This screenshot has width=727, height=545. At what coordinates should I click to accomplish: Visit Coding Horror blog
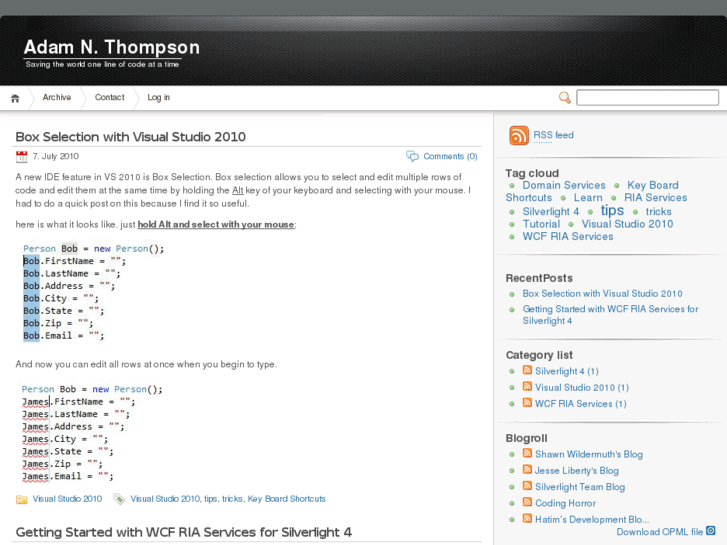point(565,503)
